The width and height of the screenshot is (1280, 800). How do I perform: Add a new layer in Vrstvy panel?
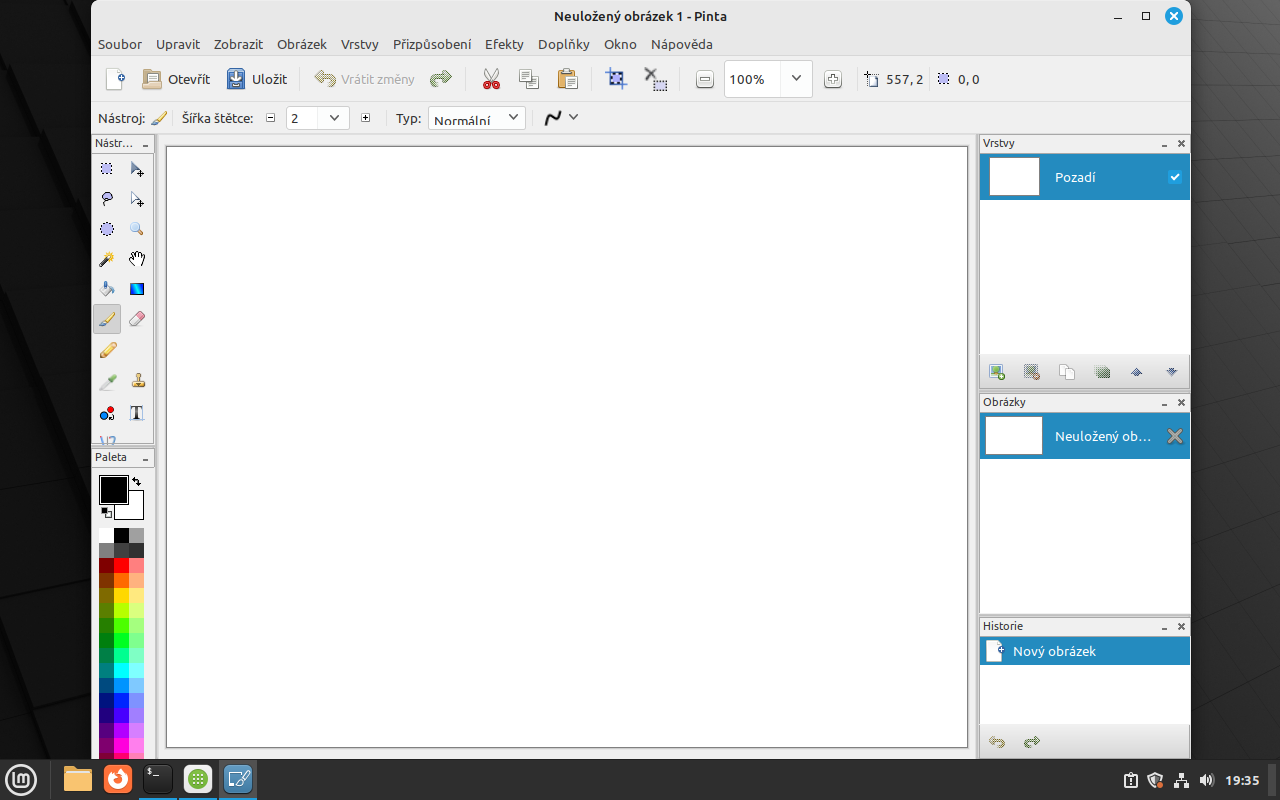coord(997,372)
